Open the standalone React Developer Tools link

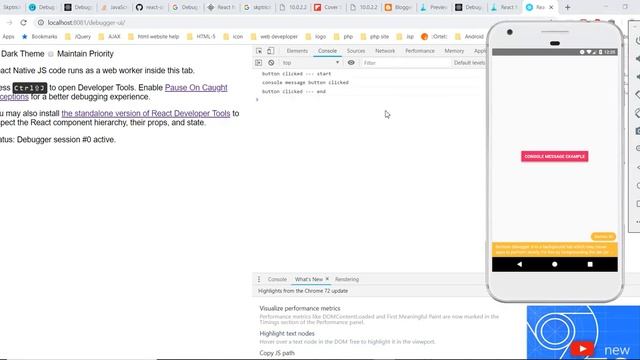[146, 113]
